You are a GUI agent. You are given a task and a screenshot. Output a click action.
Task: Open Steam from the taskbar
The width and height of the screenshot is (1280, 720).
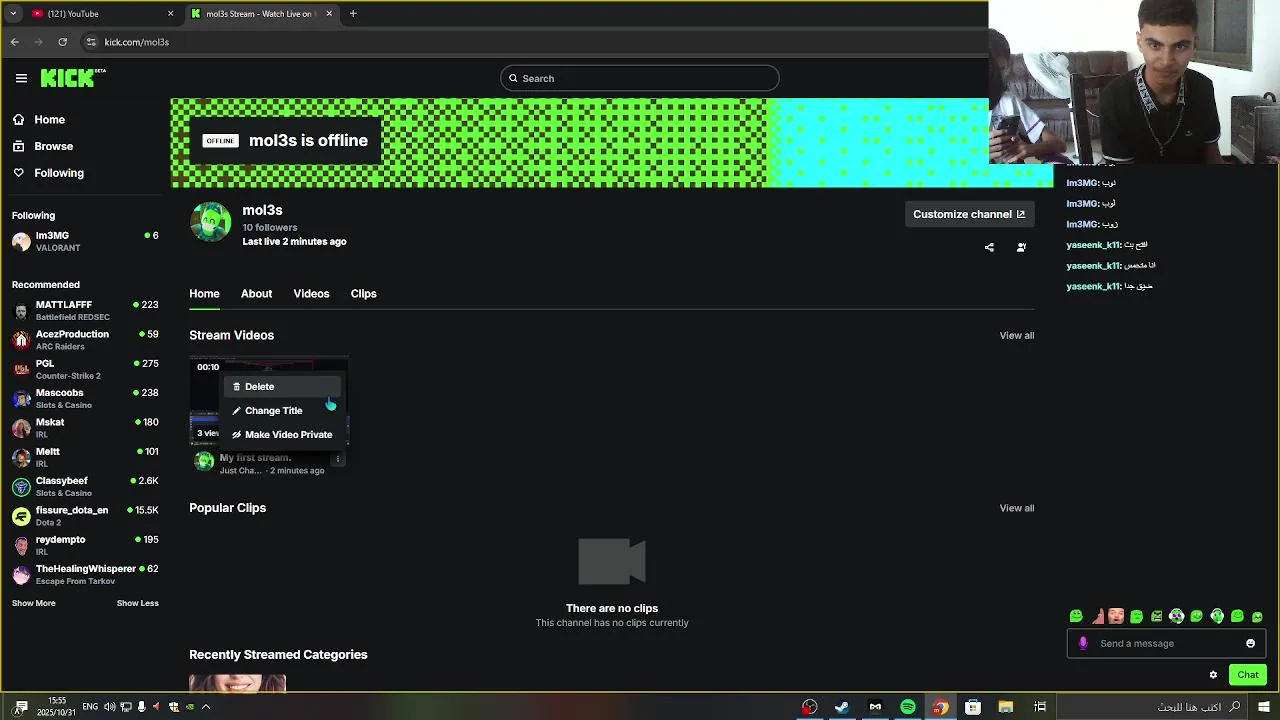pos(842,707)
